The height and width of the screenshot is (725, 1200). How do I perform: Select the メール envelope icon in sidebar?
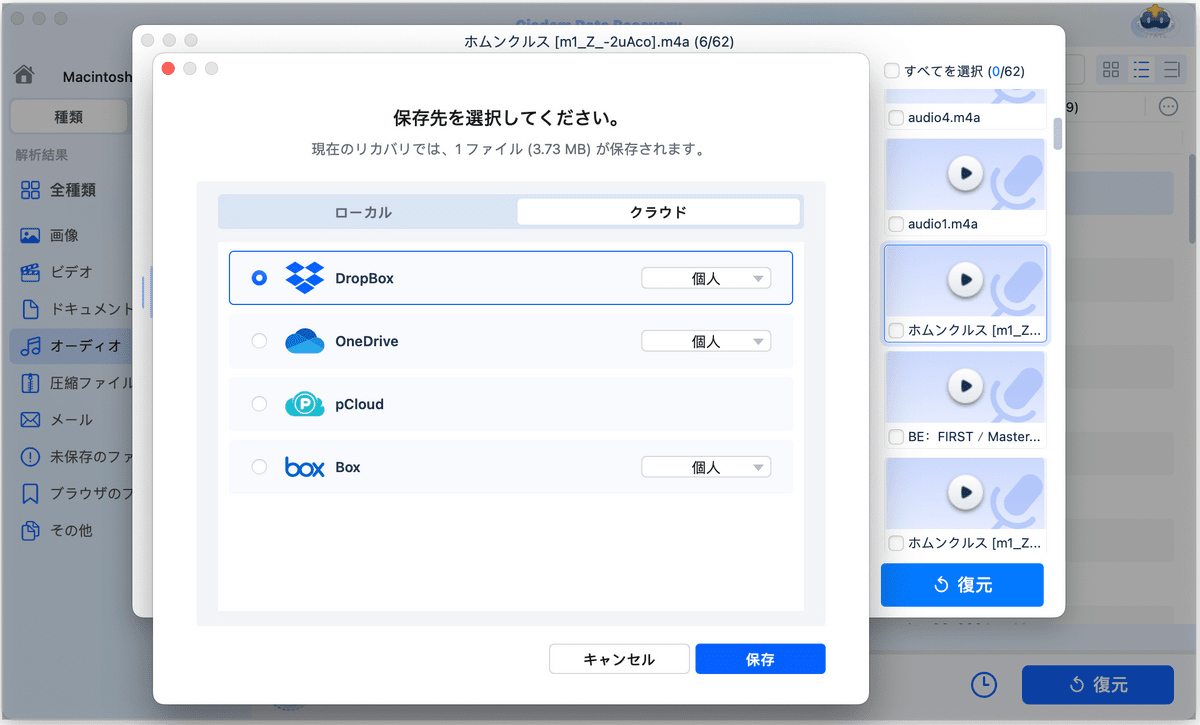pos(30,420)
